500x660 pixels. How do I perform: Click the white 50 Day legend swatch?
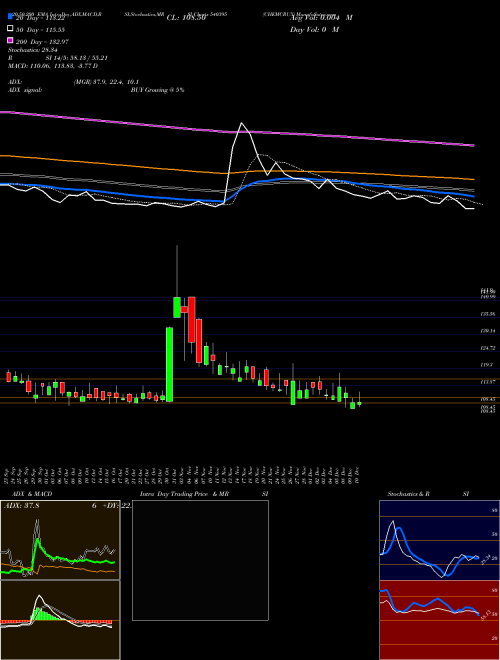coord(10,29)
